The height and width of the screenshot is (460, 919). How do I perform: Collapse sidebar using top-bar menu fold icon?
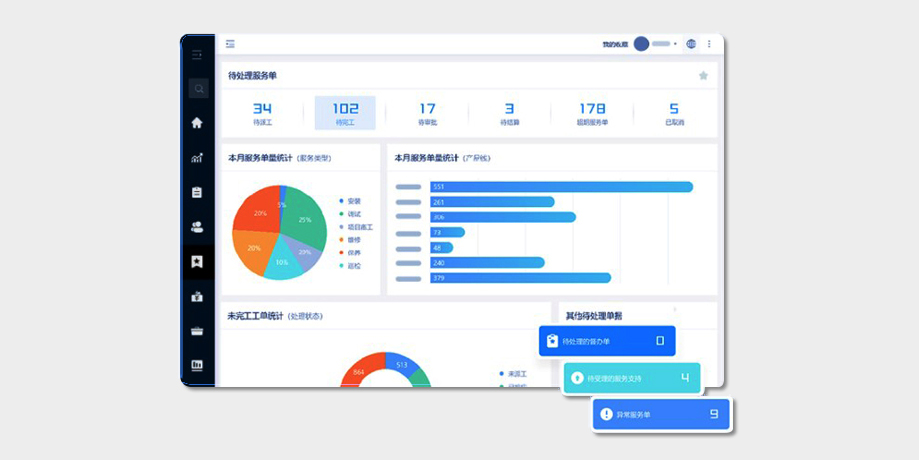tap(230, 44)
